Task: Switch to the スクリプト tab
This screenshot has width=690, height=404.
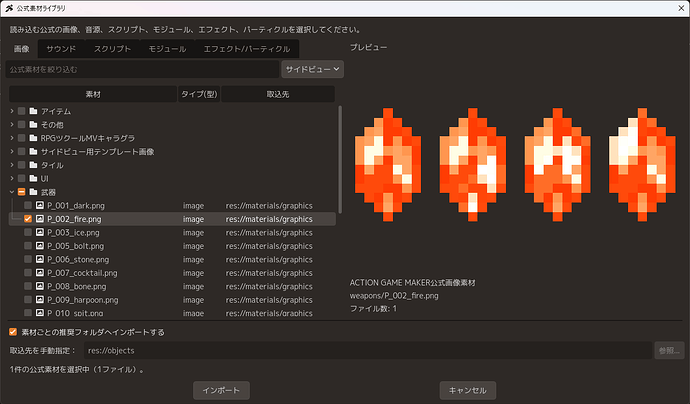Action: pos(112,49)
